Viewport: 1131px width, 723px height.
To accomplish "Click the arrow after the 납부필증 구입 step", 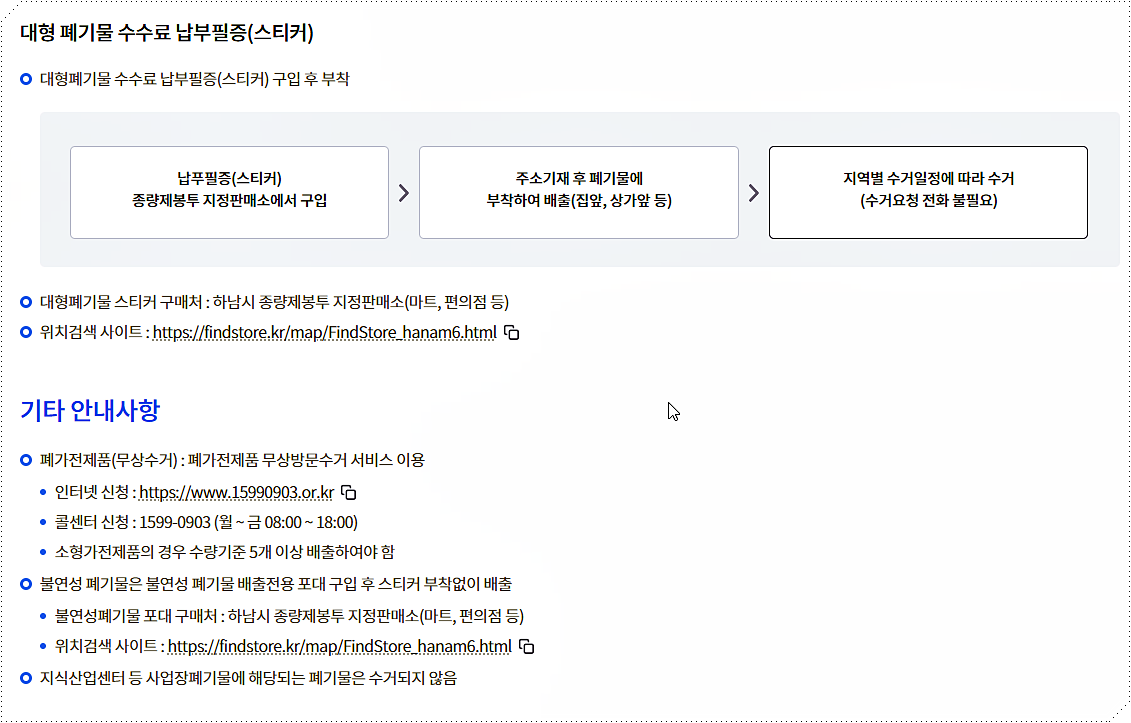I will 404,193.
